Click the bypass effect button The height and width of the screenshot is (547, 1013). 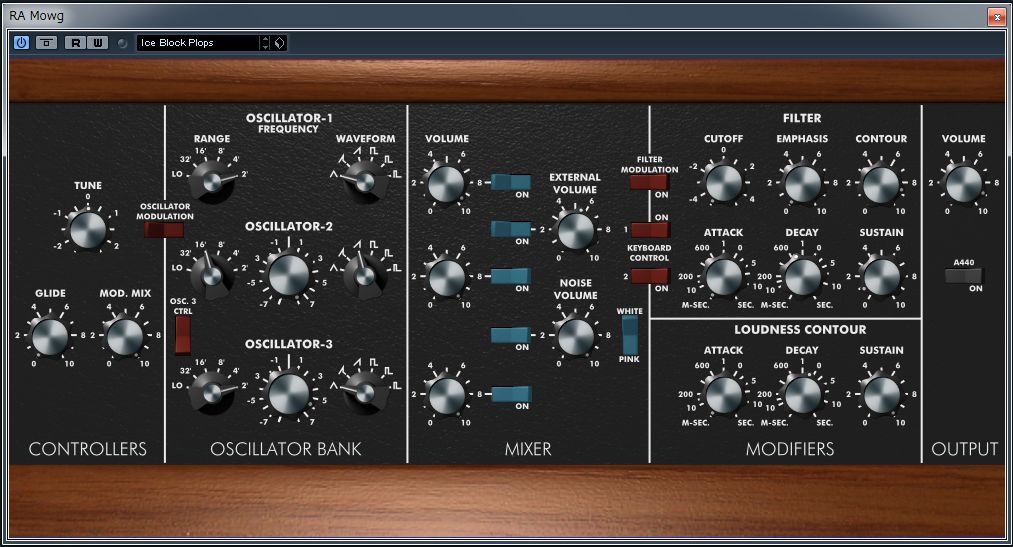(x=46, y=43)
